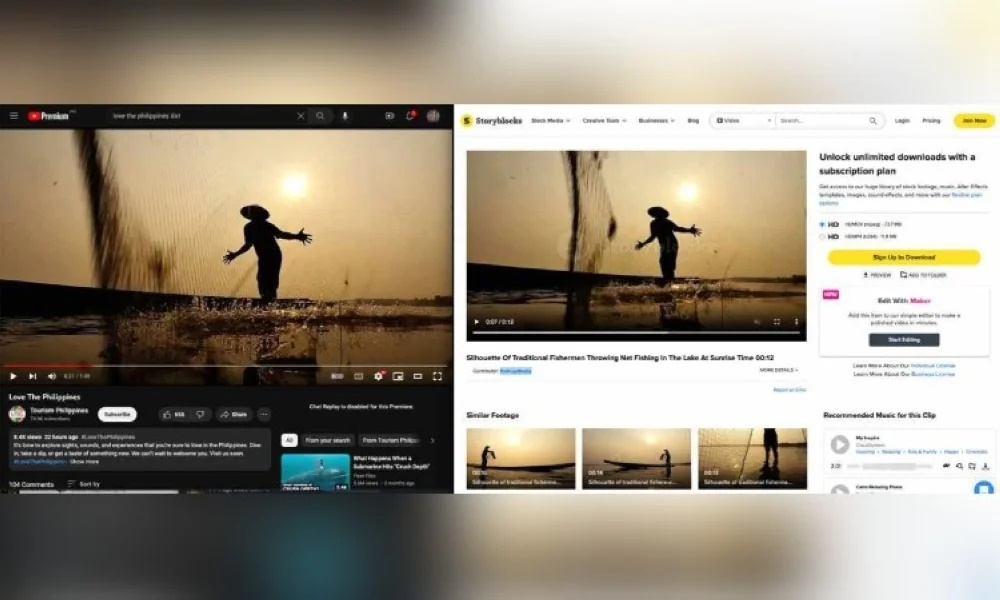Like the Love The Philippines video
This screenshot has height=600, width=1000.
coord(173,414)
